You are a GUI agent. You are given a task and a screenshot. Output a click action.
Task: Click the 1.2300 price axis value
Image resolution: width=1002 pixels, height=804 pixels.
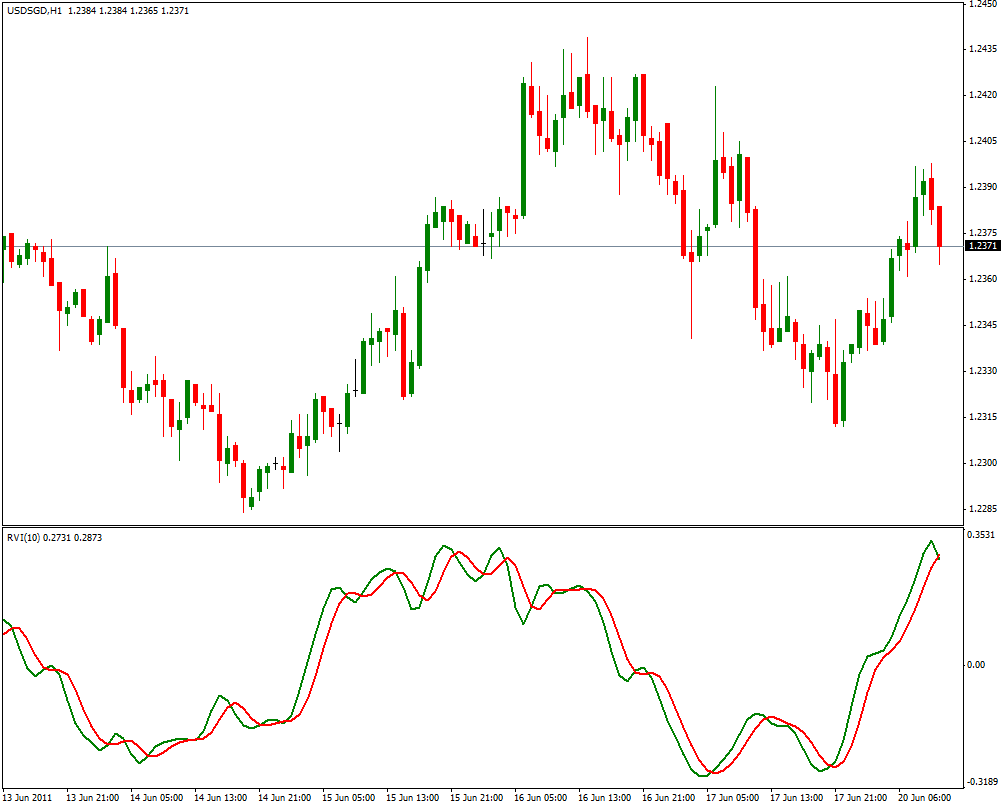pyautogui.click(x=983, y=463)
